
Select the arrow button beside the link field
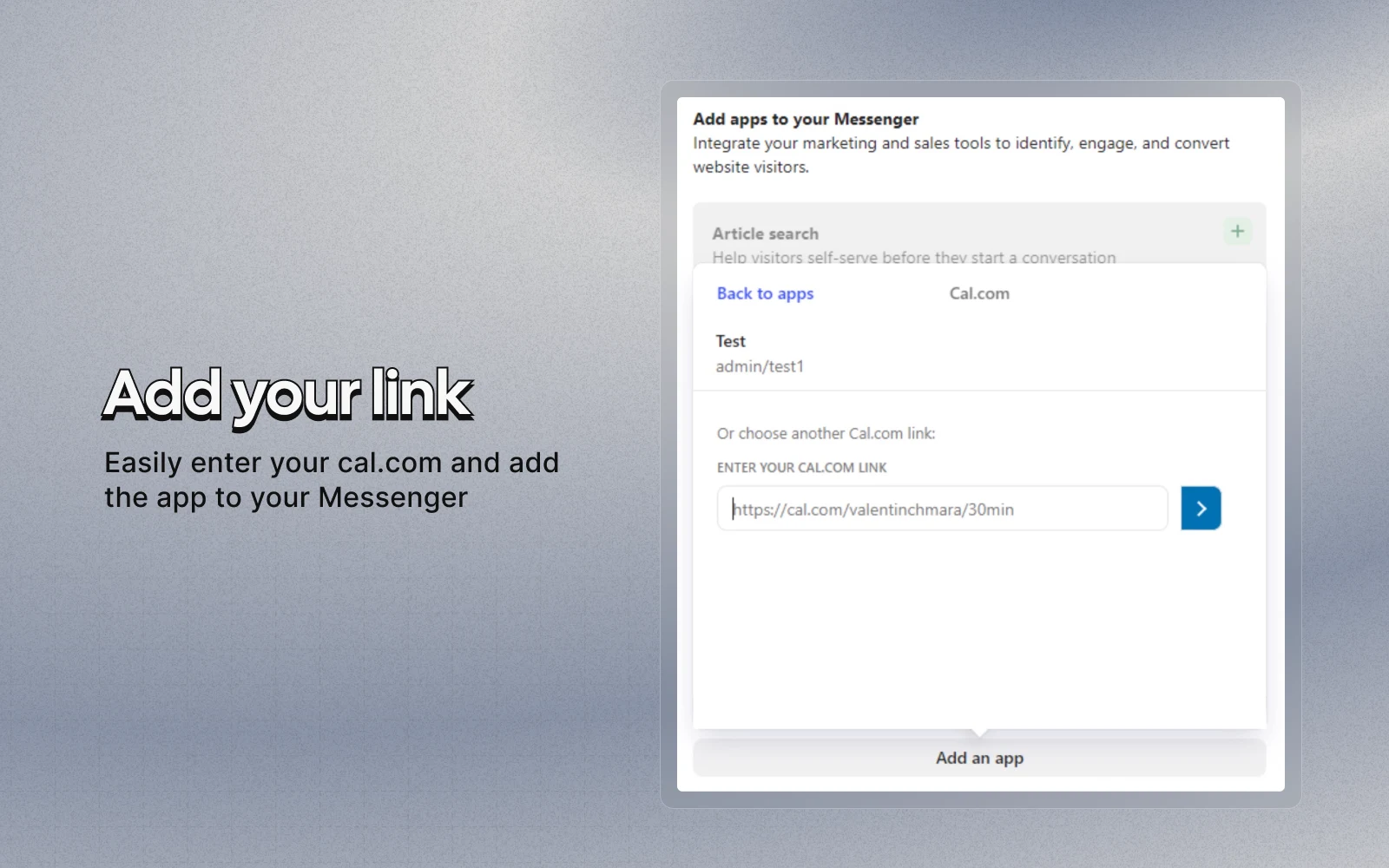click(1201, 509)
